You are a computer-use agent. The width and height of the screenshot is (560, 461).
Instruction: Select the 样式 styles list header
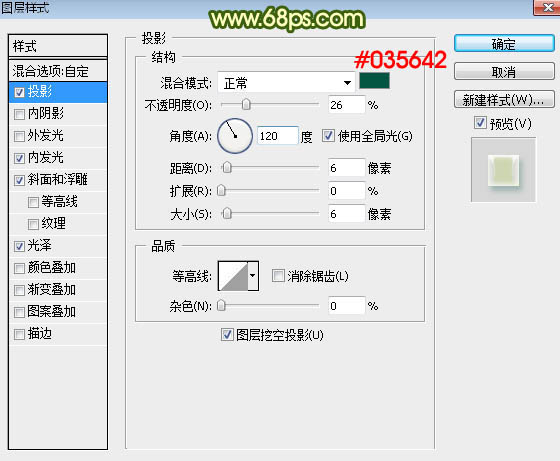(58, 46)
